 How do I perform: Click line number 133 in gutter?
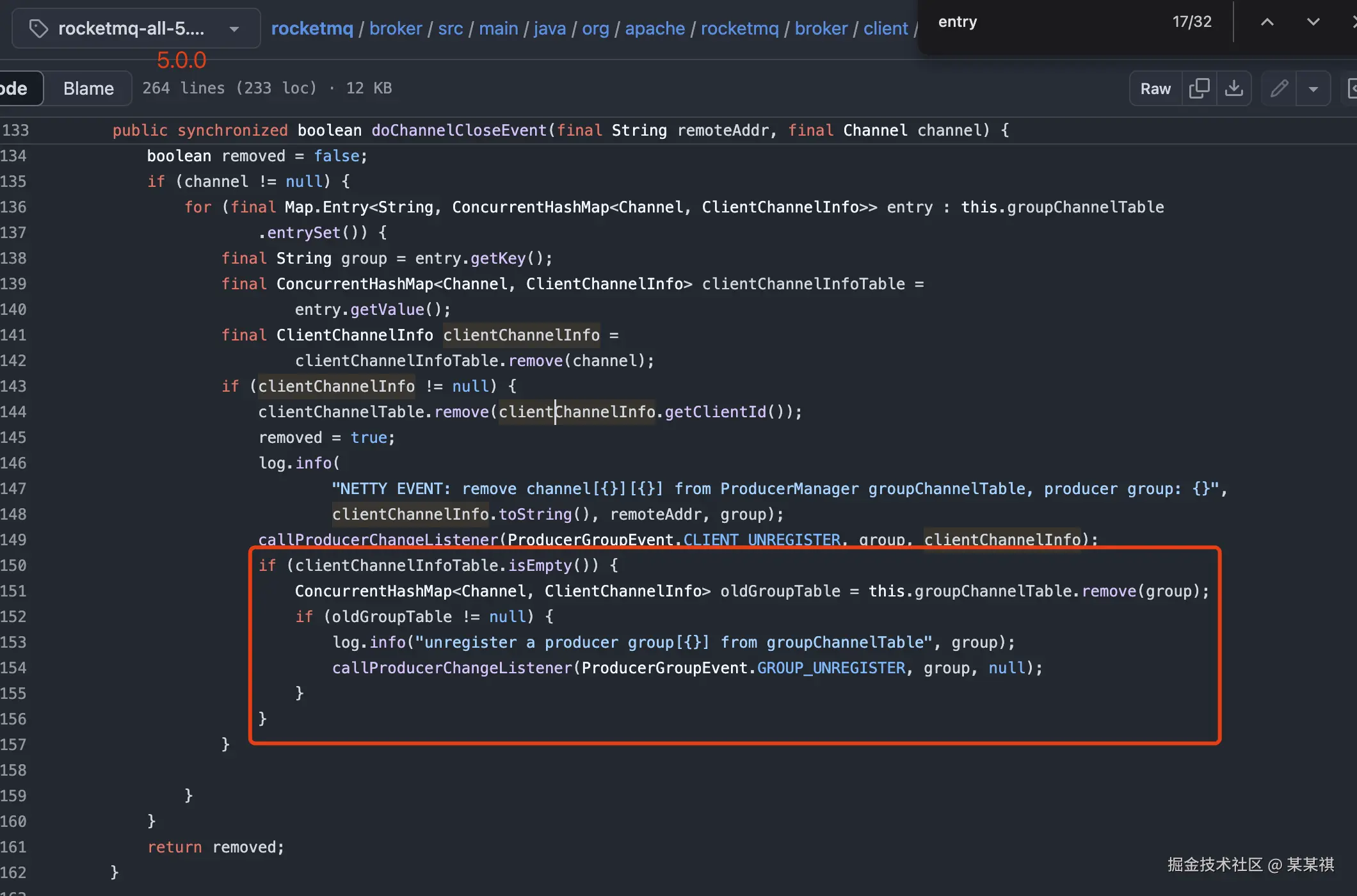15,130
